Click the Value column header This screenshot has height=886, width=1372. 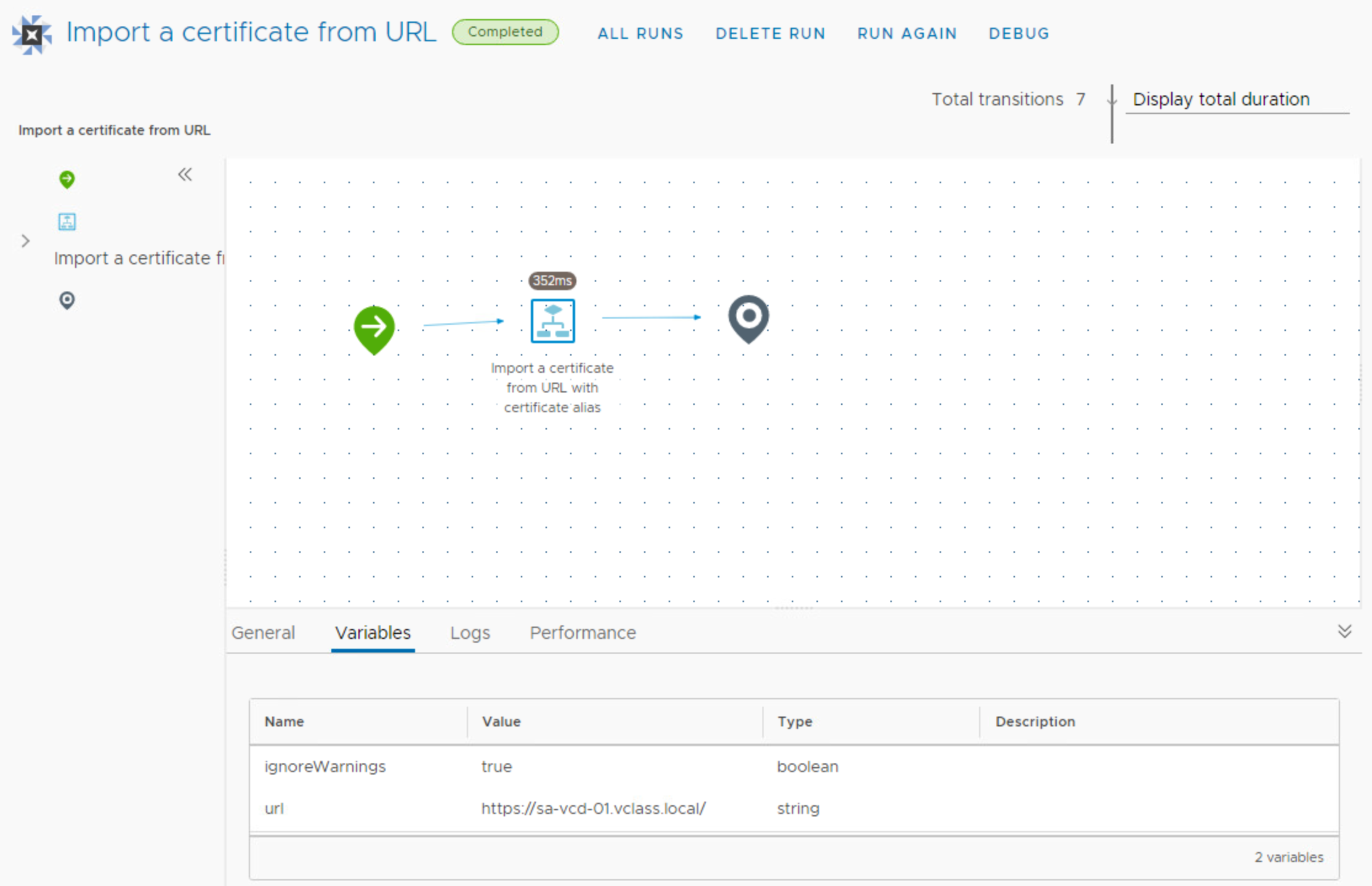pos(501,721)
